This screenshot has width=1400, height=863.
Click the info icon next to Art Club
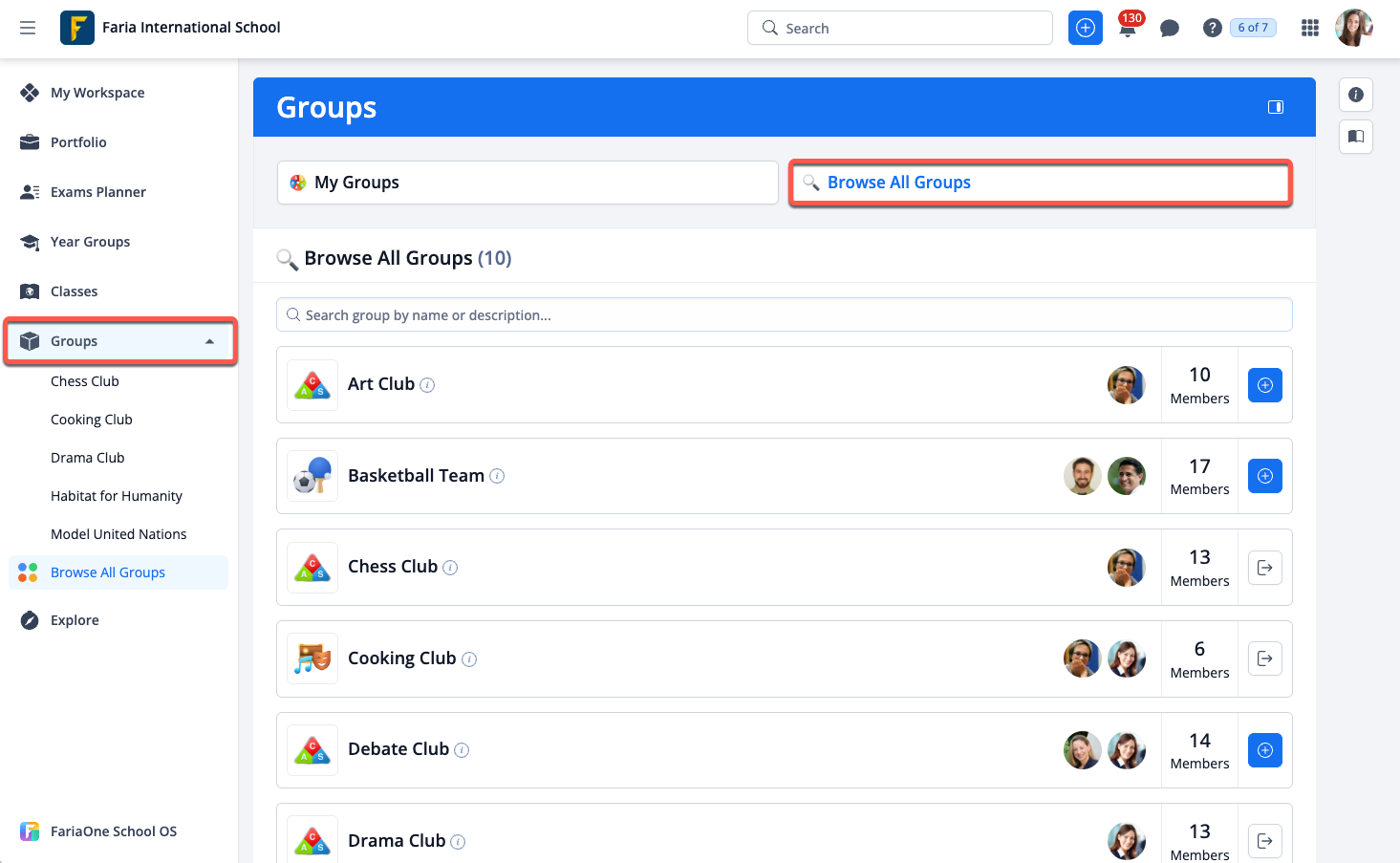(427, 385)
